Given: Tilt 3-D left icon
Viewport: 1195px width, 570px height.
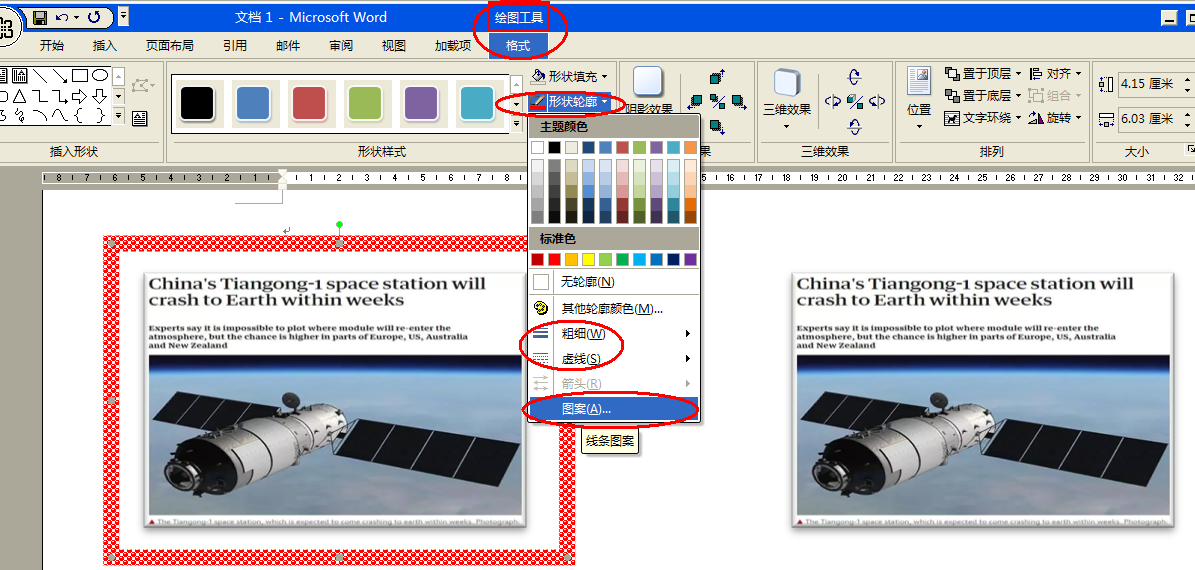Looking at the screenshot, I should (833, 101).
